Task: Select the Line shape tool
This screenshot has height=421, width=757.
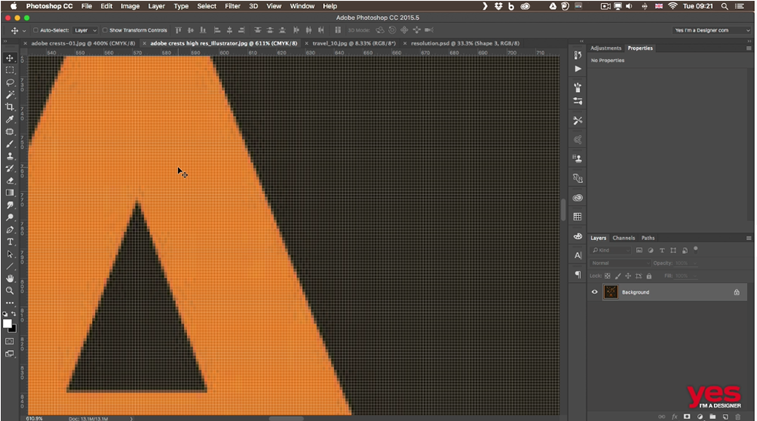Action: point(10,266)
